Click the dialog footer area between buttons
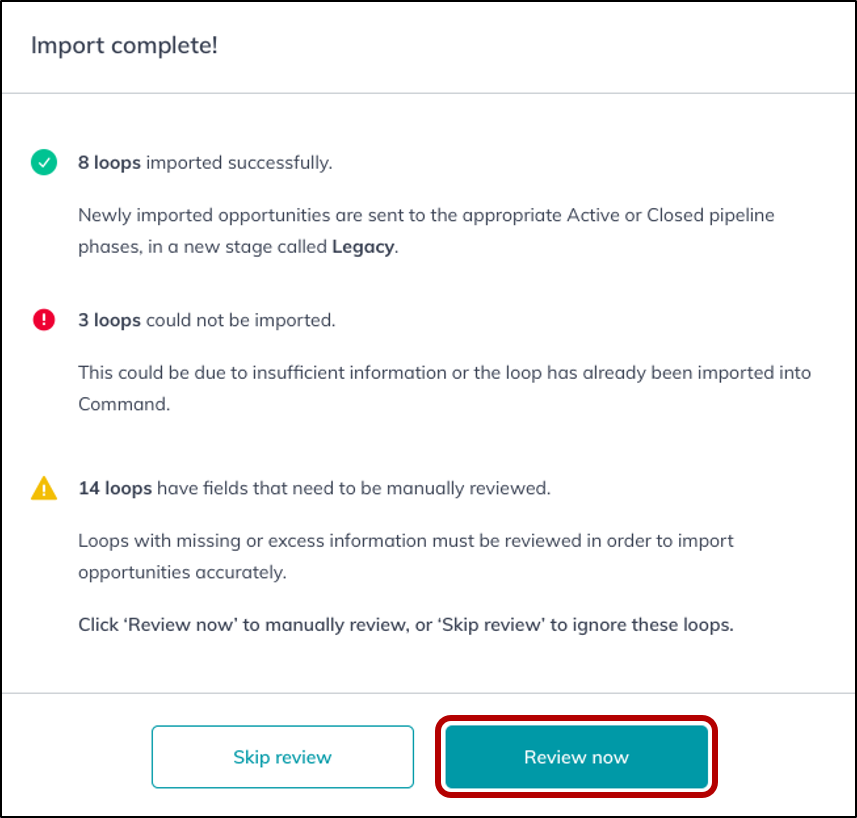857x818 pixels. 427,757
